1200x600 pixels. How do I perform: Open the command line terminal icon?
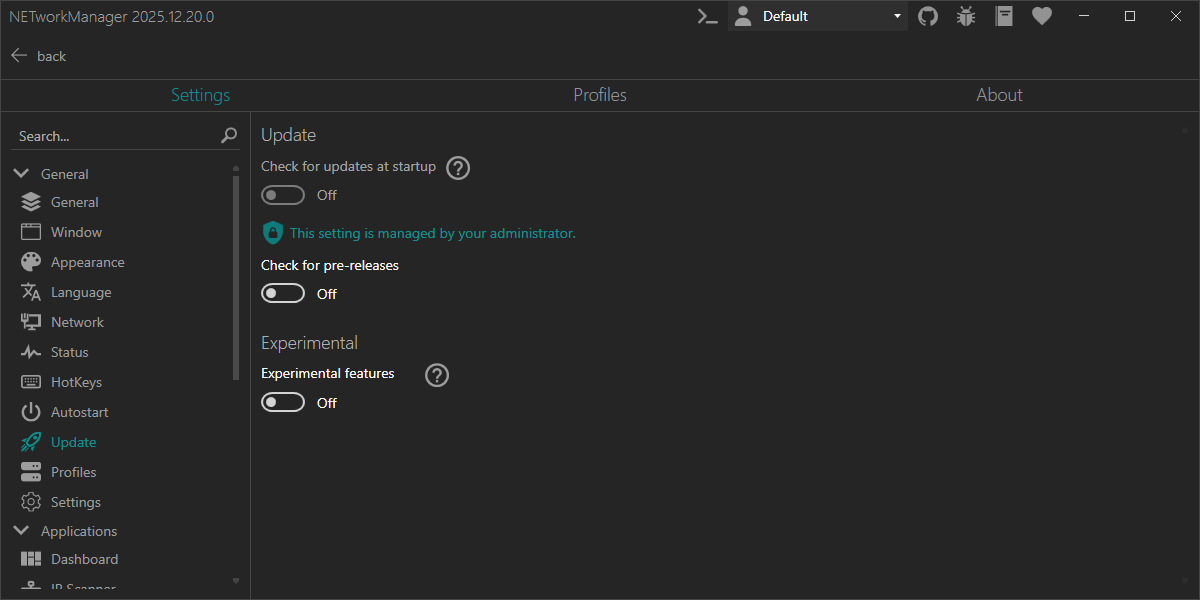(708, 16)
